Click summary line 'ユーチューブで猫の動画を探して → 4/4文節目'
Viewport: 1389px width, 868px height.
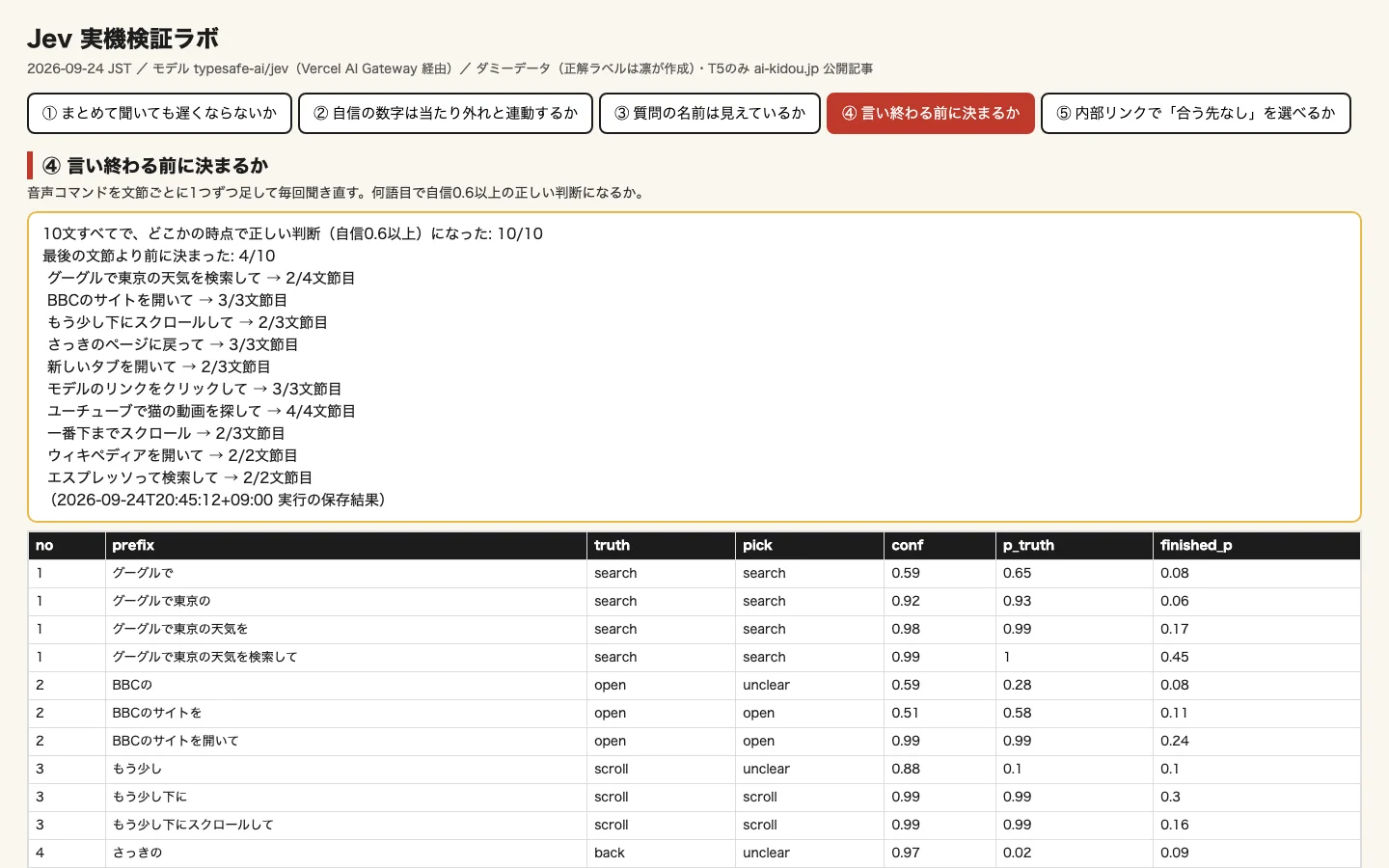201,411
